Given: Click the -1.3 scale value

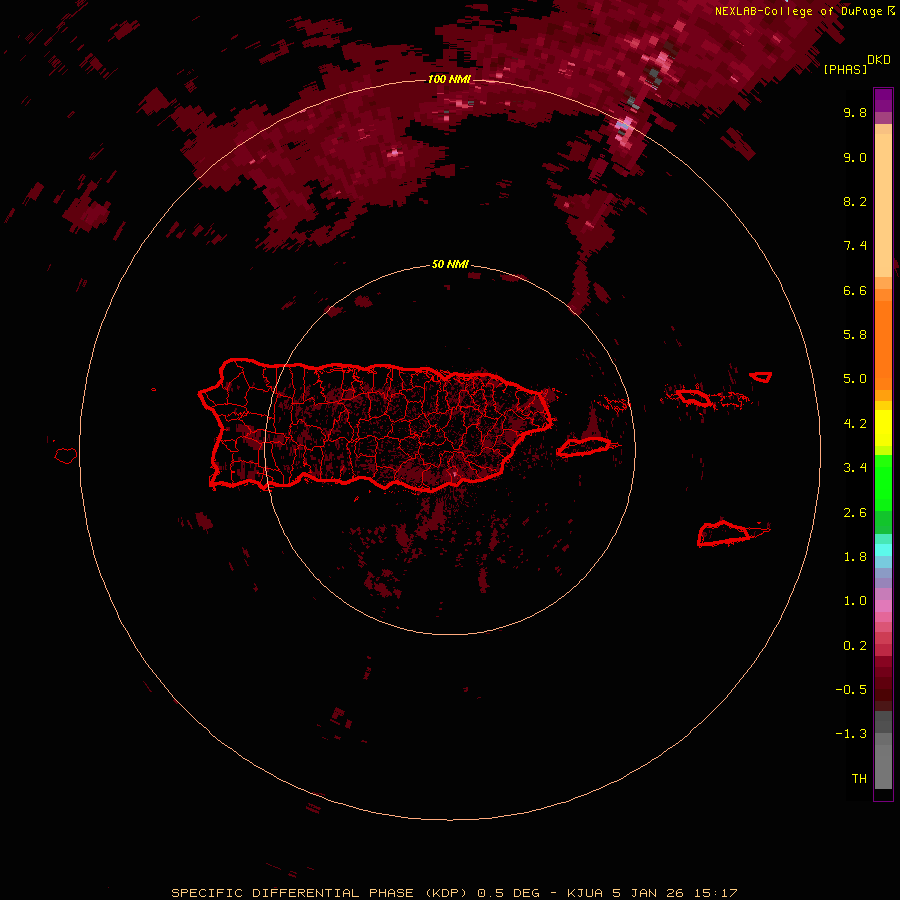Looking at the screenshot, I should 851,734.
